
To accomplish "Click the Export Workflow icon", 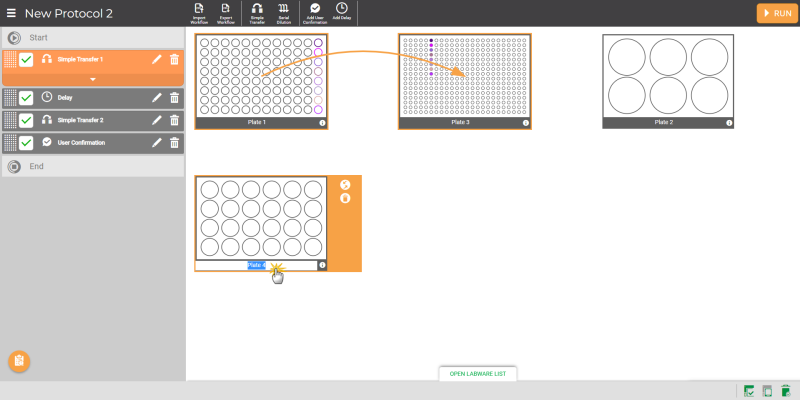I will pos(226,12).
